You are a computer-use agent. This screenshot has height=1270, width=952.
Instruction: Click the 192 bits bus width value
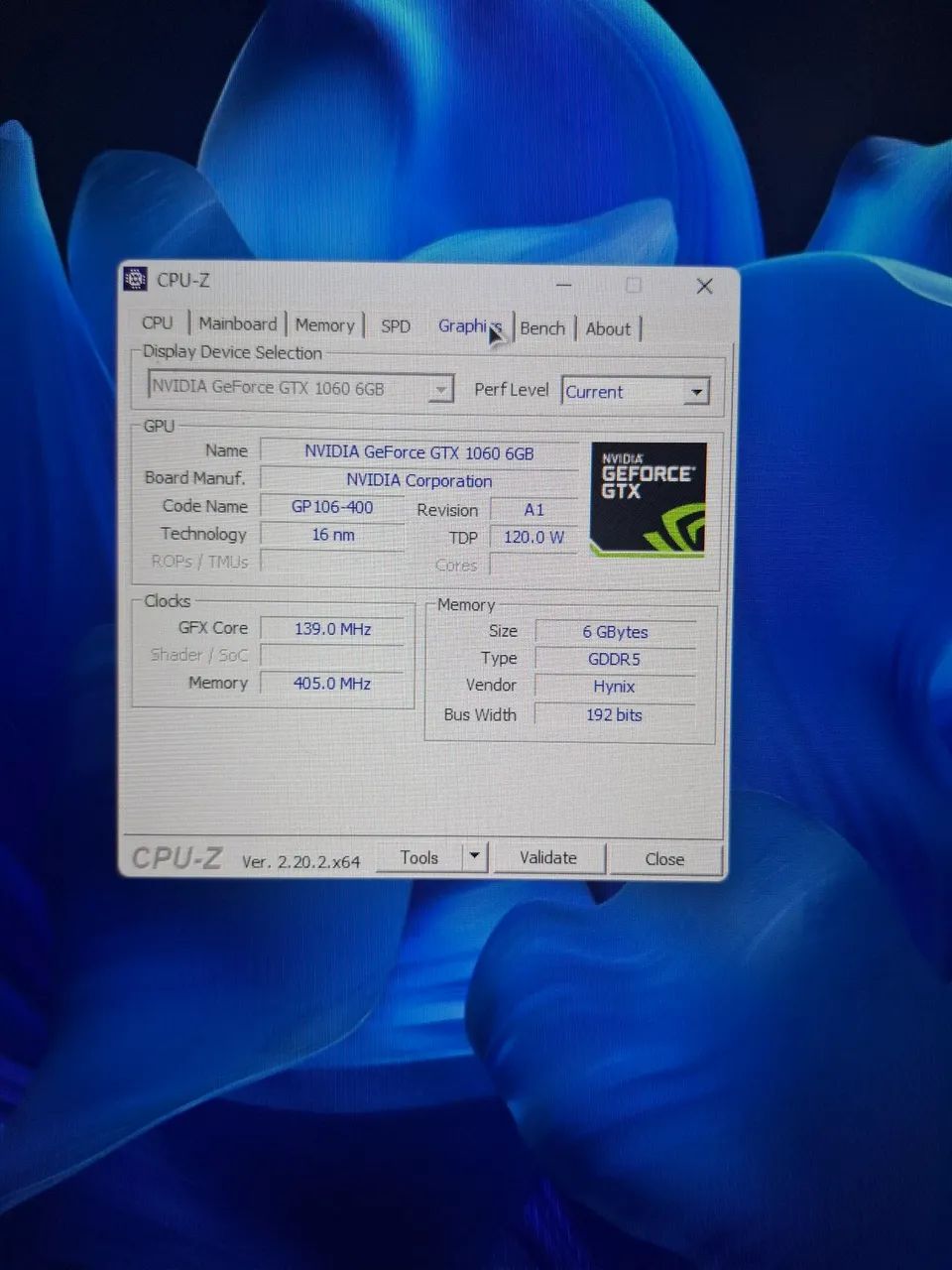tap(615, 714)
